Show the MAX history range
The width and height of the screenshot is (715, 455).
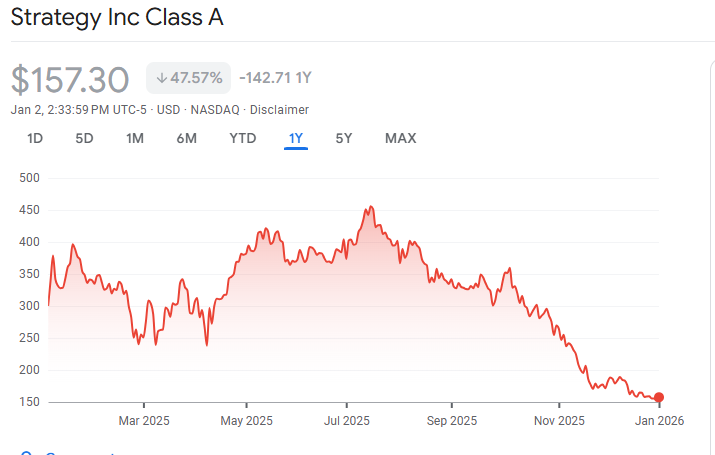[400, 138]
